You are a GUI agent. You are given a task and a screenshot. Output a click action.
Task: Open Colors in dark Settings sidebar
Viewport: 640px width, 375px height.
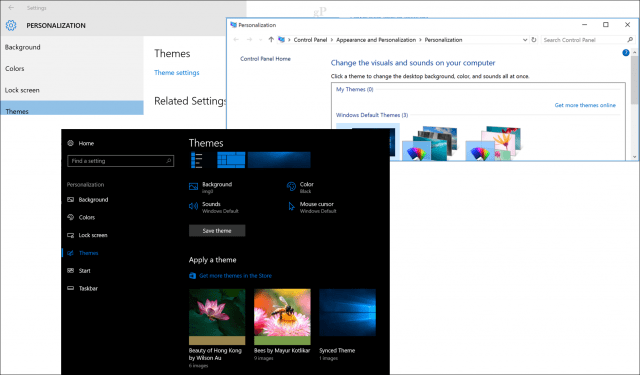tap(81, 217)
